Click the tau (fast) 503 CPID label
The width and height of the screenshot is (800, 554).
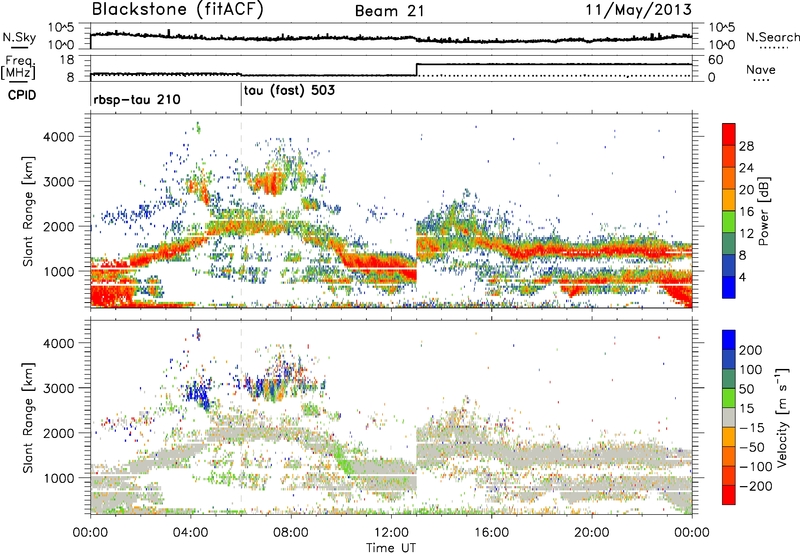(289, 91)
